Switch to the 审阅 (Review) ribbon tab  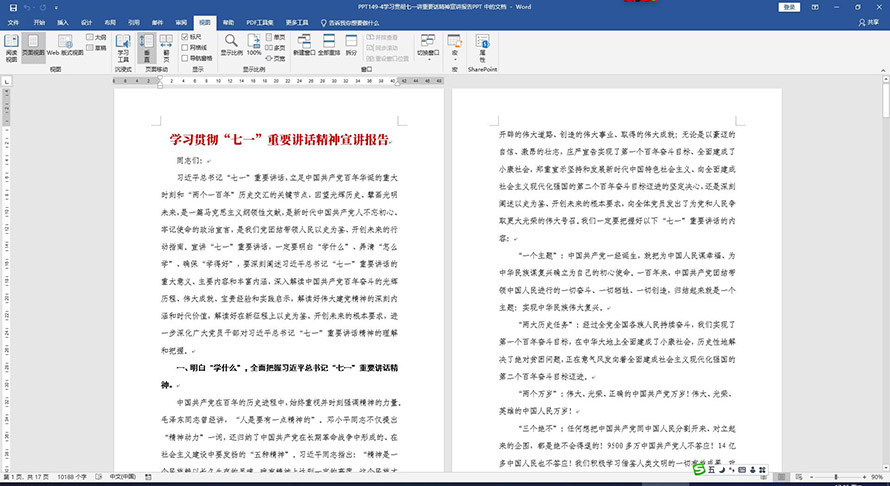[x=180, y=20]
